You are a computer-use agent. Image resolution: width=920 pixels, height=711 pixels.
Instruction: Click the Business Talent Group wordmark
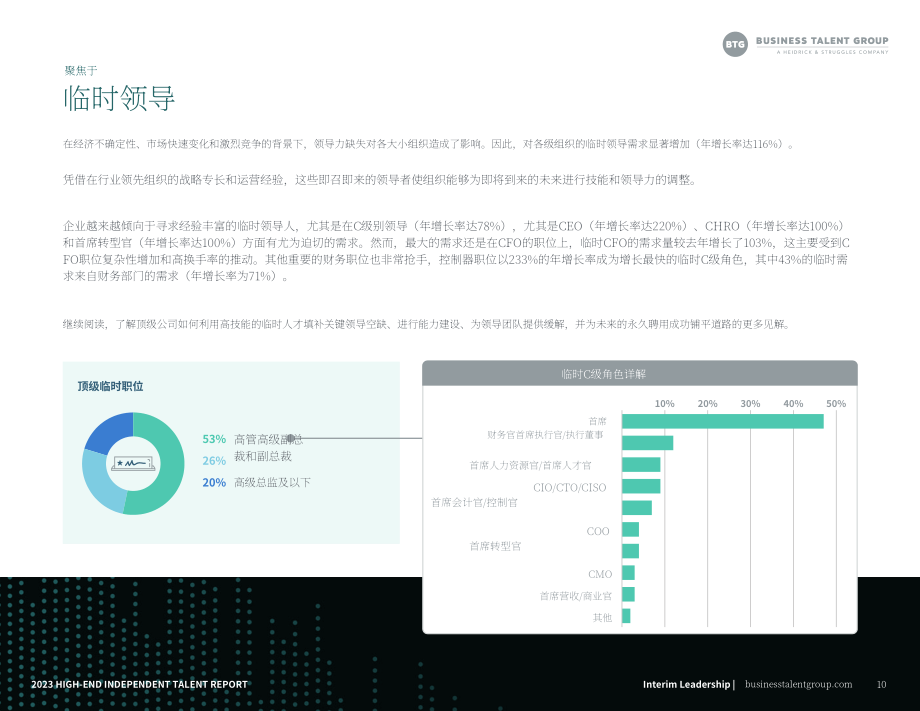coord(822,41)
